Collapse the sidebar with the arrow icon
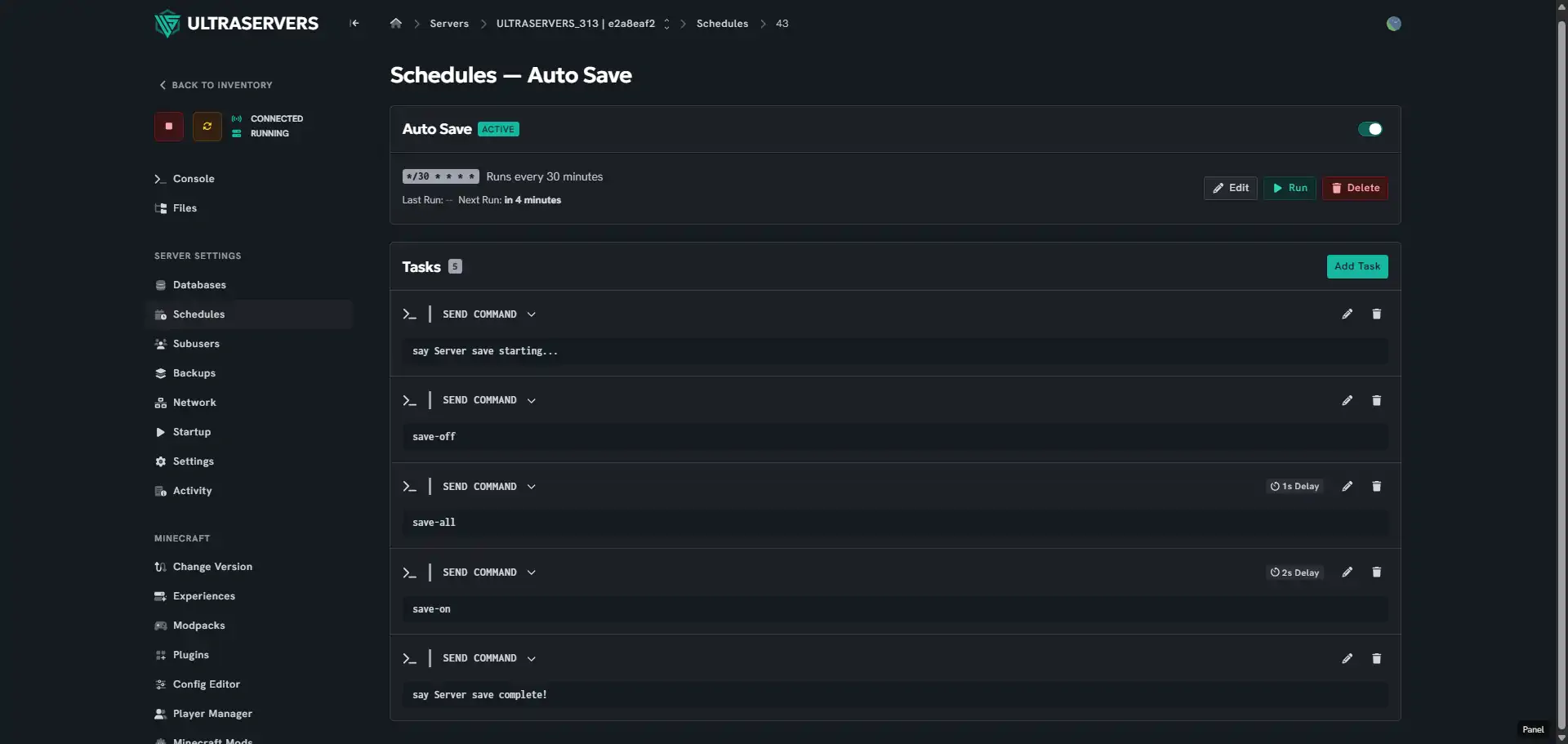This screenshot has width=1568, height=744. 354,24
